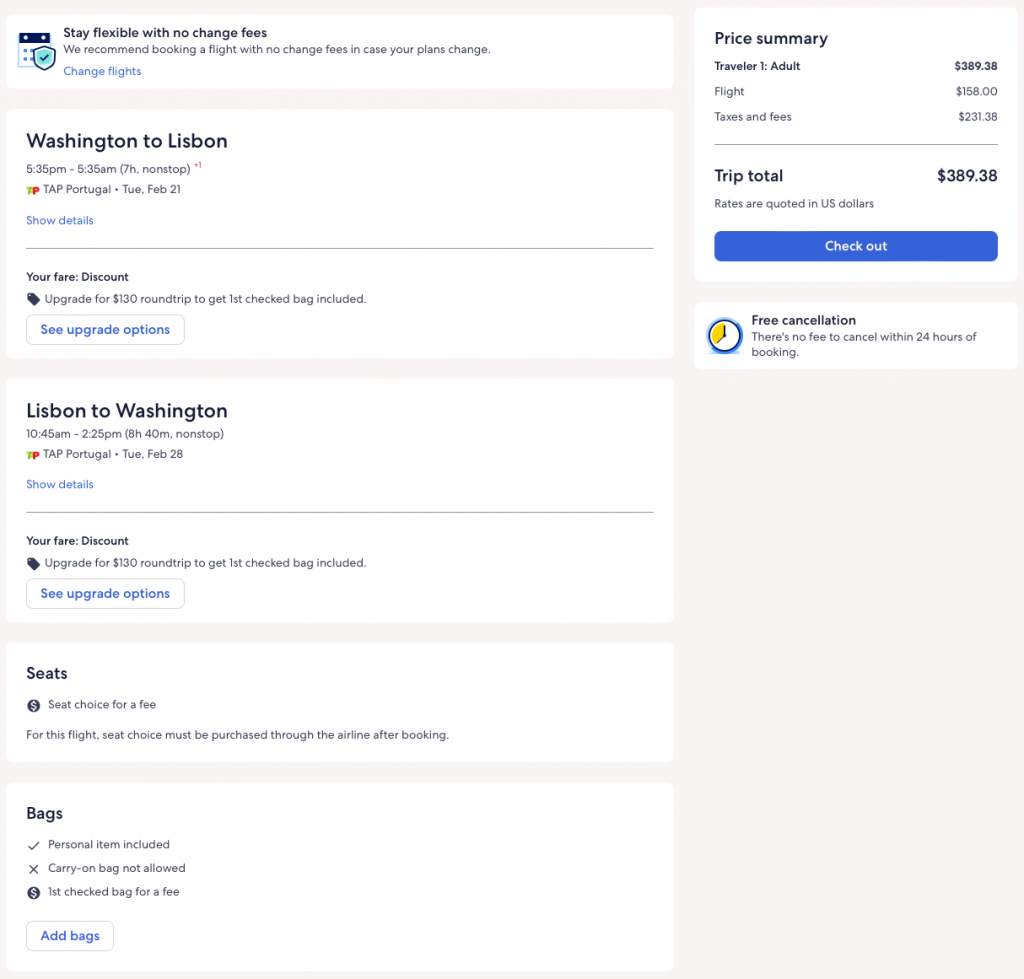
Task: Click the Price summary heading
Action: [x=771, y=39]
